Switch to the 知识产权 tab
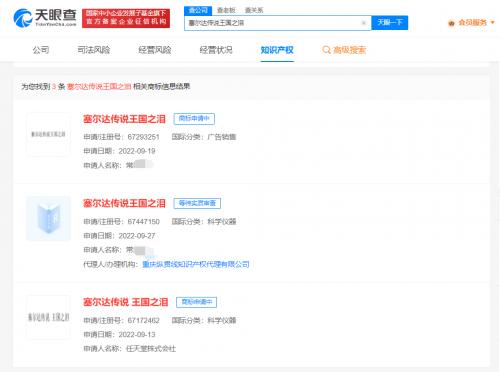Viewport: 500px width, 372px height. (x=277, y=50)
